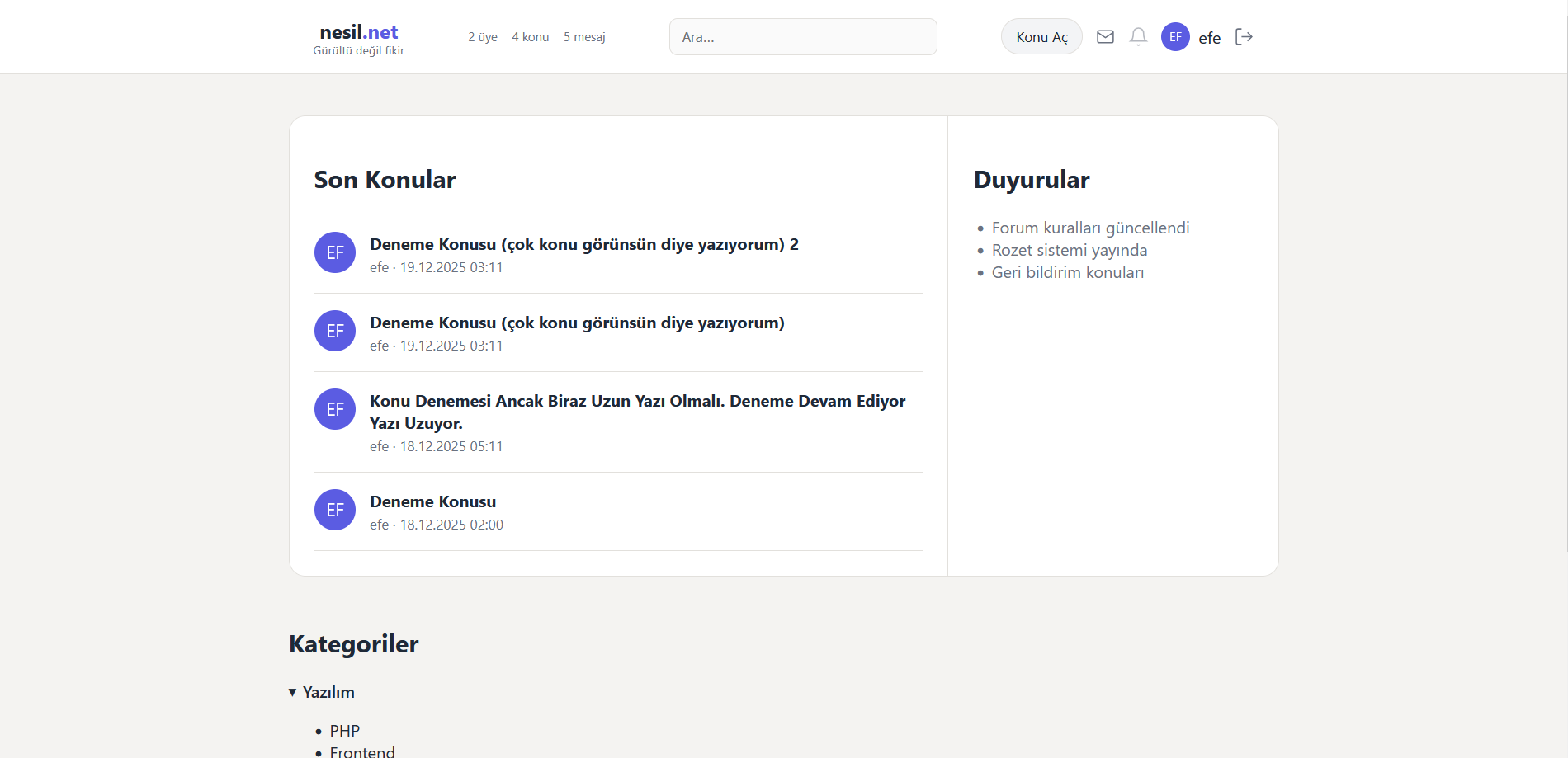Open the Frontend category
Screen dimensions: 1568x758
pyautogui.click(x=362, y=751)
